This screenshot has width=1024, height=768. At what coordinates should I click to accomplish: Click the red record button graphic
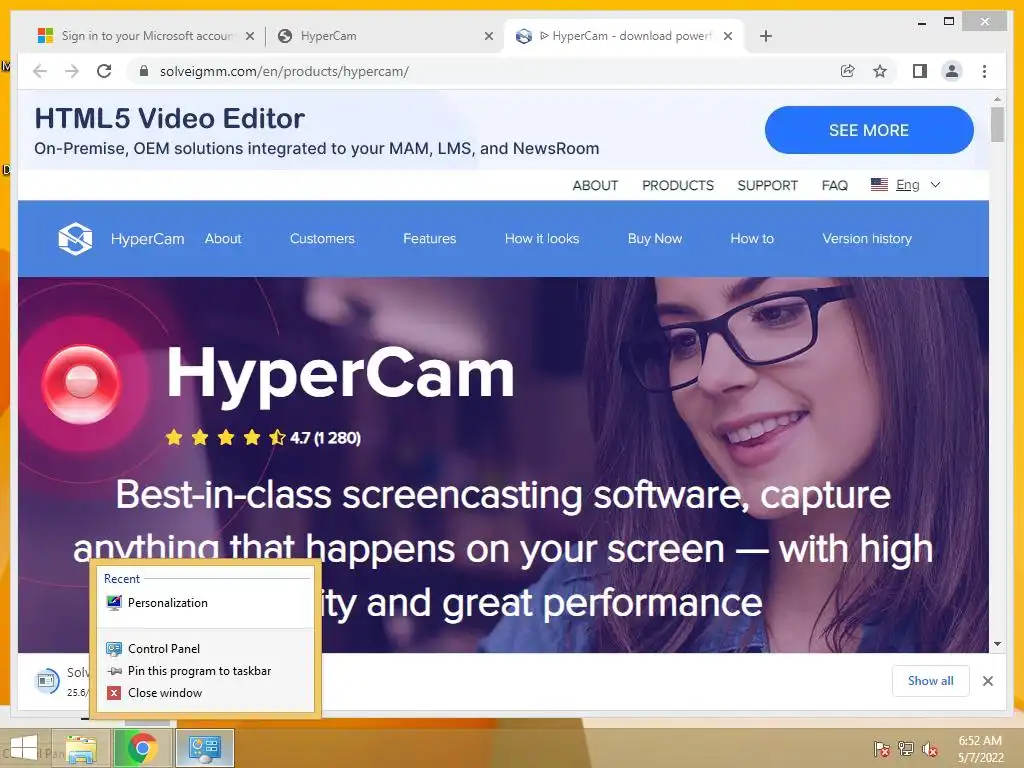[x=81, y=383]
